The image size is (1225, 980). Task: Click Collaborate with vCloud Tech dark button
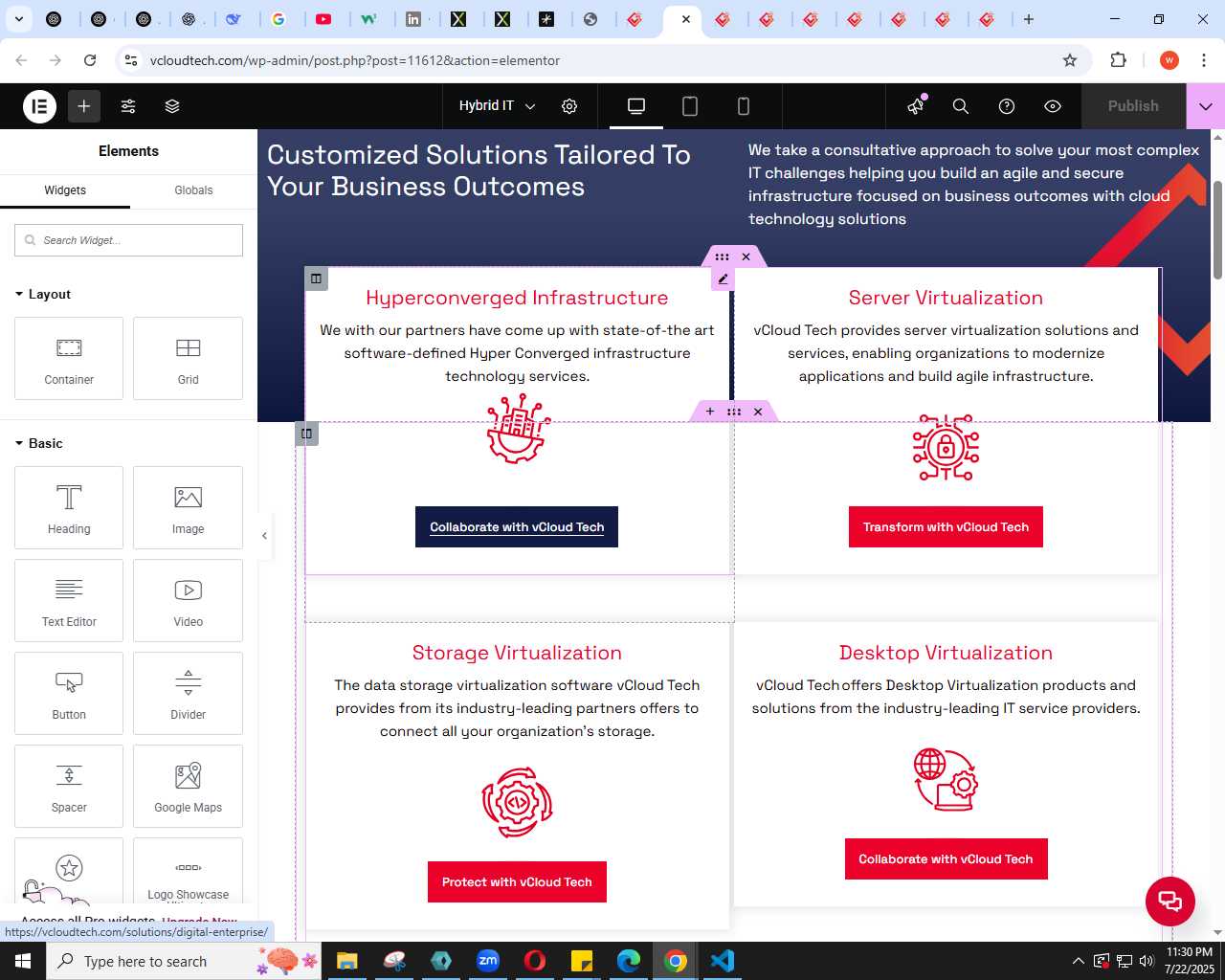tap(517, 527)
